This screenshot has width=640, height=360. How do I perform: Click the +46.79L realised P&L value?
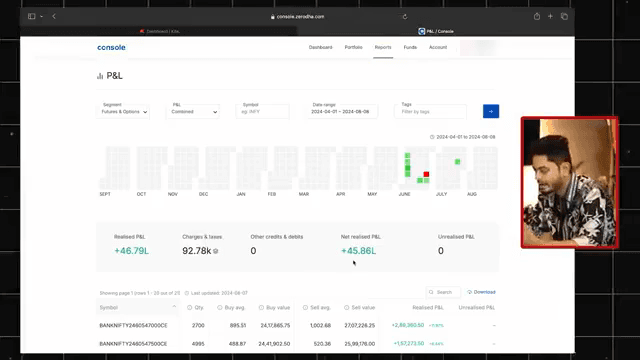[x=131, y=251]
